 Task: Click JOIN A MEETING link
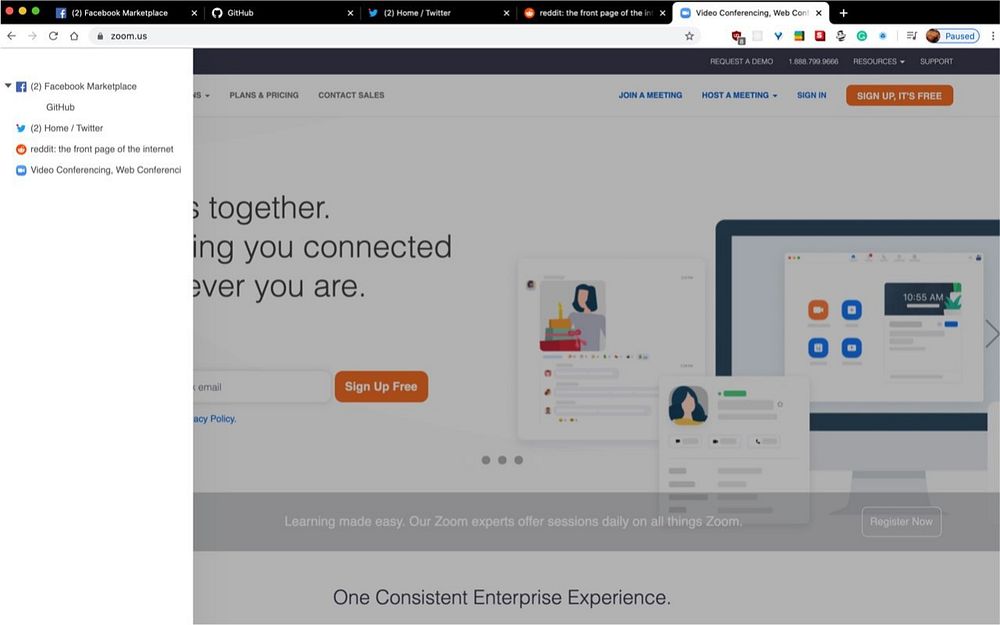(x=650, y=96)
